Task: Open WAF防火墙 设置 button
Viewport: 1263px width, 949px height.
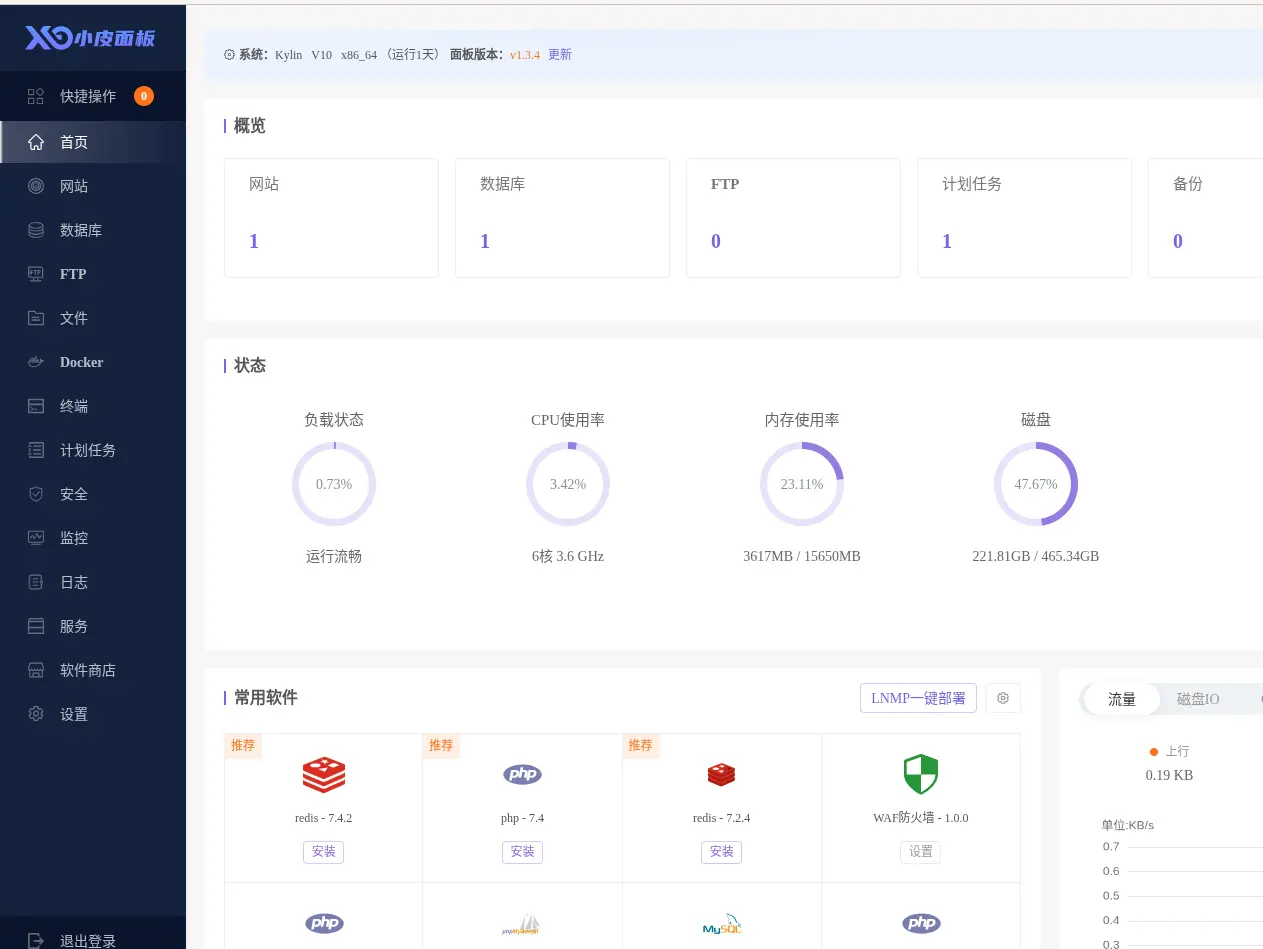Action: 920,852
